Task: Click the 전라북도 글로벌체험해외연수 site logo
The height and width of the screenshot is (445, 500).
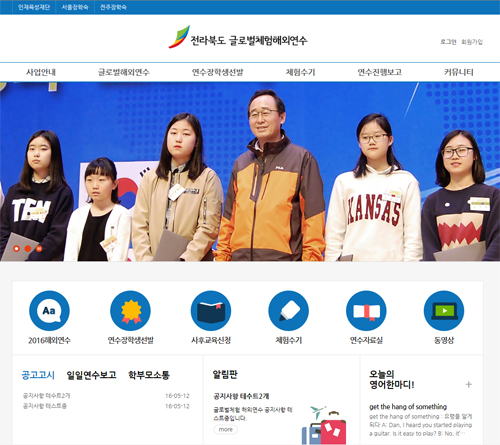Action: coord(238,37)
